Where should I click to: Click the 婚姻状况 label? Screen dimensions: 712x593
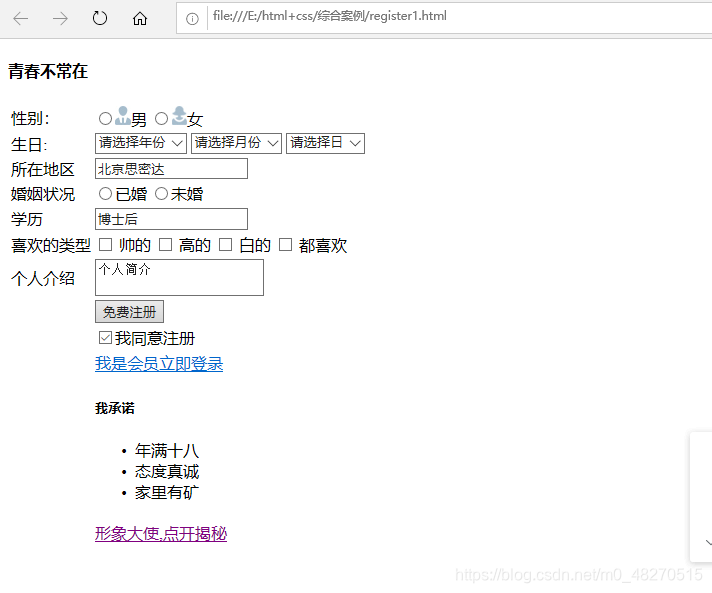coord(43,194)
